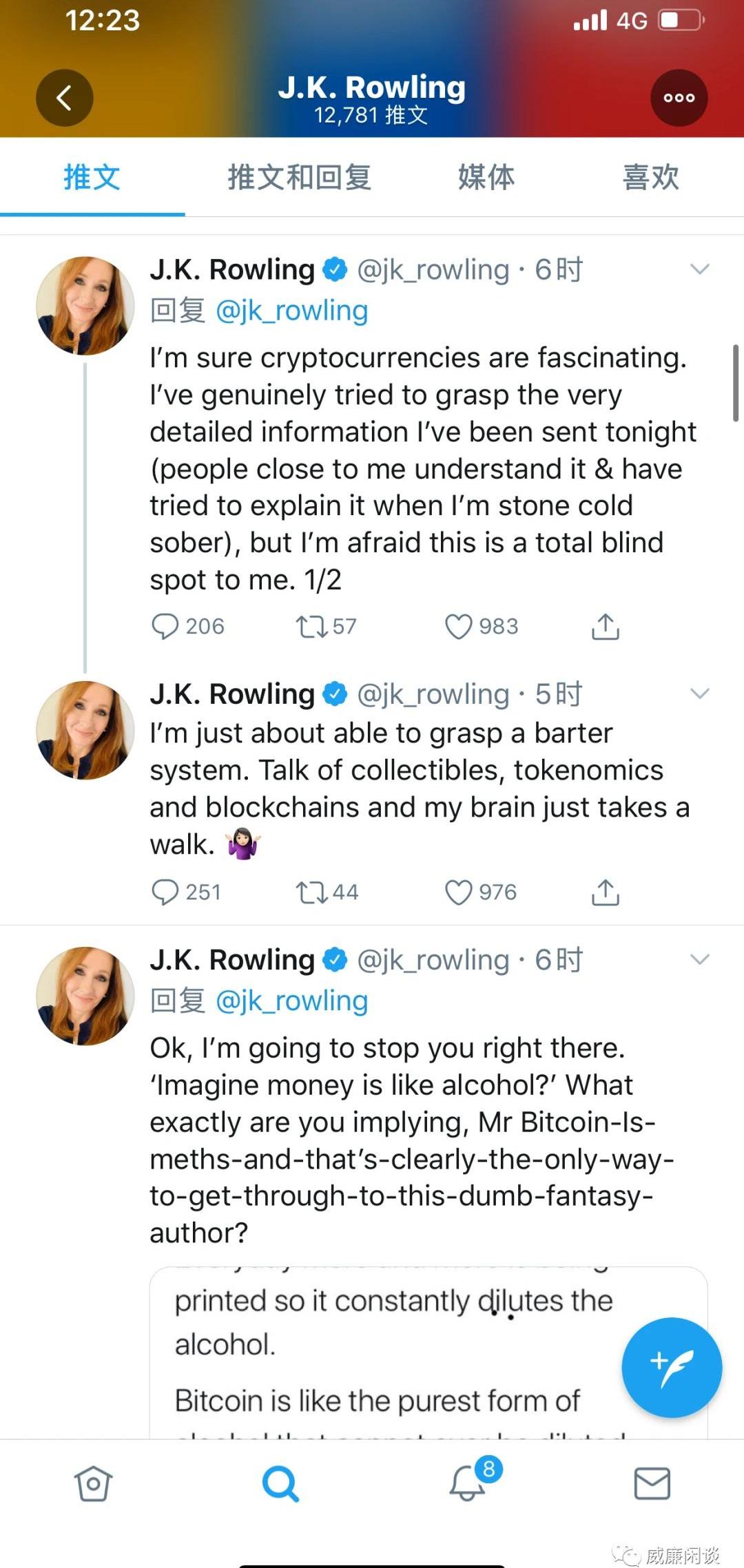Retweet the tweet with 57 retweets

click(x=311, y=627)
